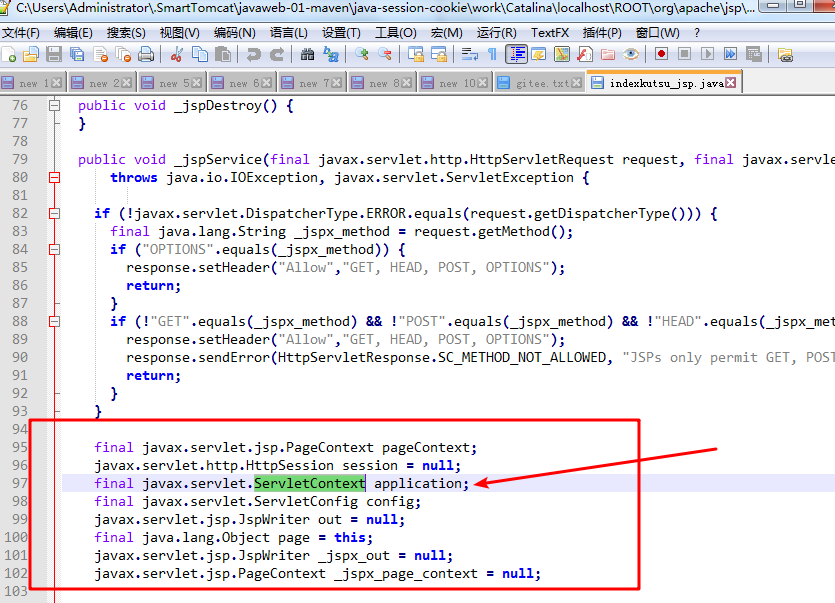Image resolution: width=835 pixels, height=603 pixels.
Task: Open the 编码(N) menu
Action: click(x=234, y=33)
